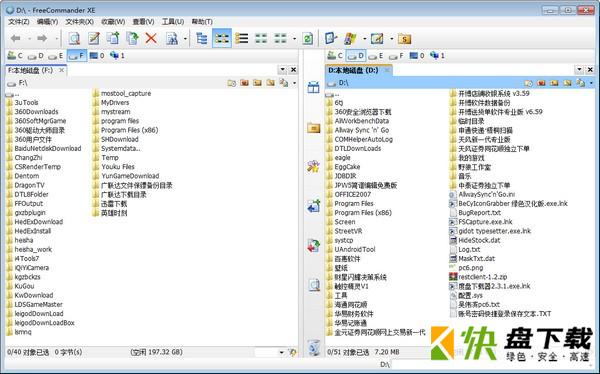The image size is (600, 374).
Task: Open the dropdown arrow next to the Windows flag icon
Action: pos(364,39)
